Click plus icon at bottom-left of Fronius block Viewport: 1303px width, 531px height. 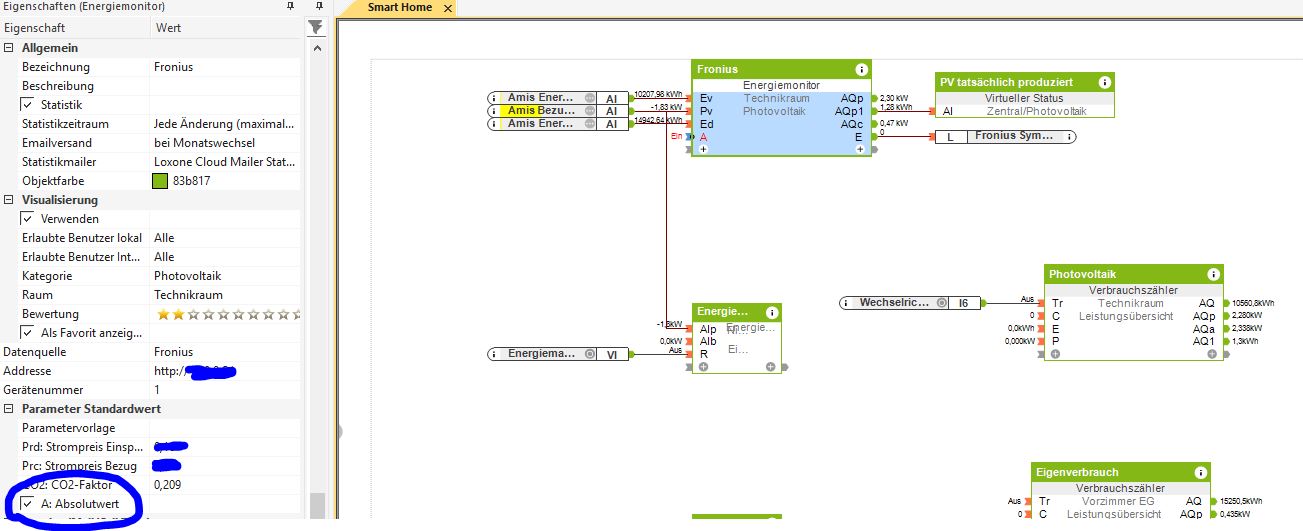tap(703, 149)
